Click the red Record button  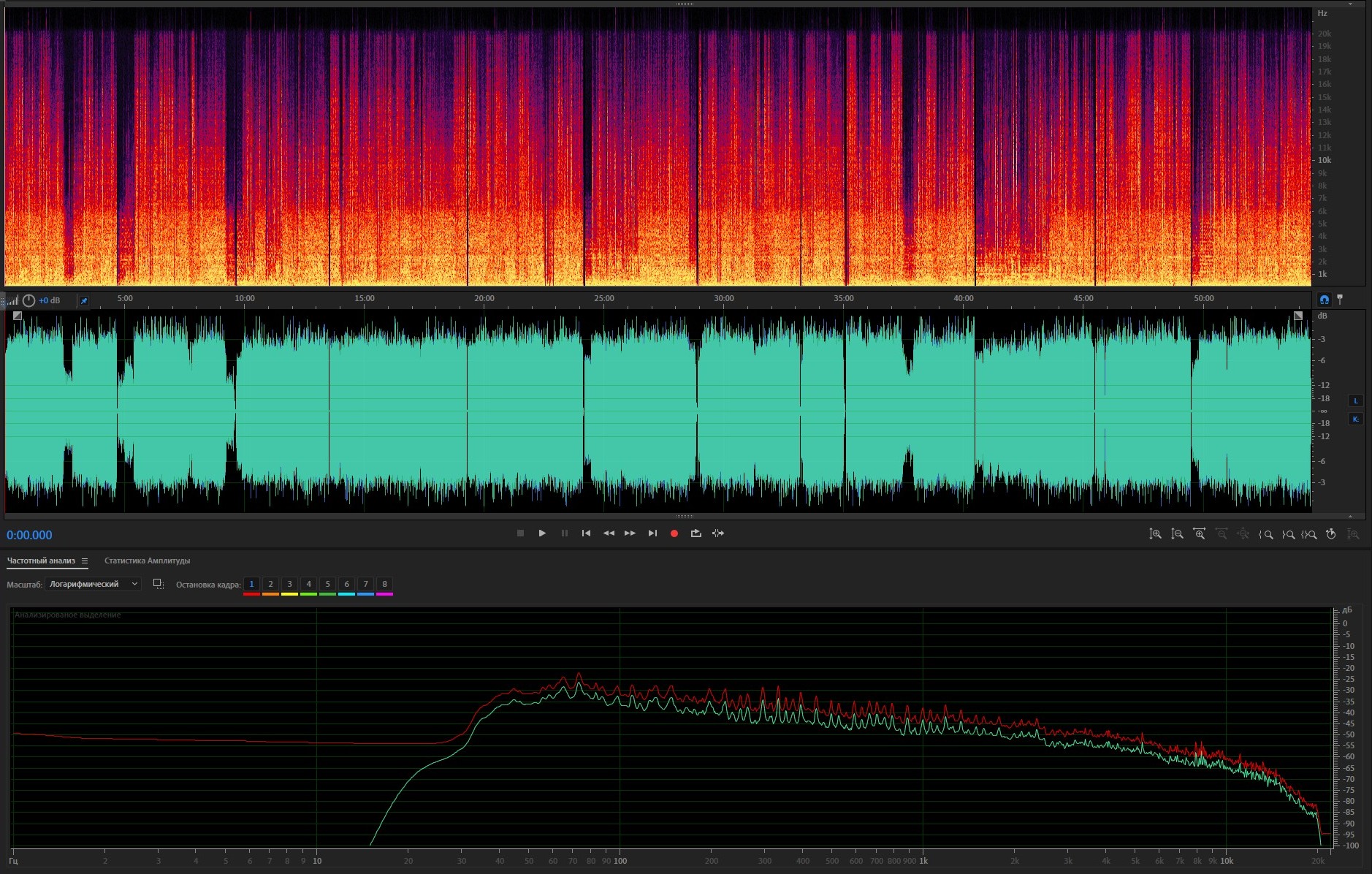(674, 533)
